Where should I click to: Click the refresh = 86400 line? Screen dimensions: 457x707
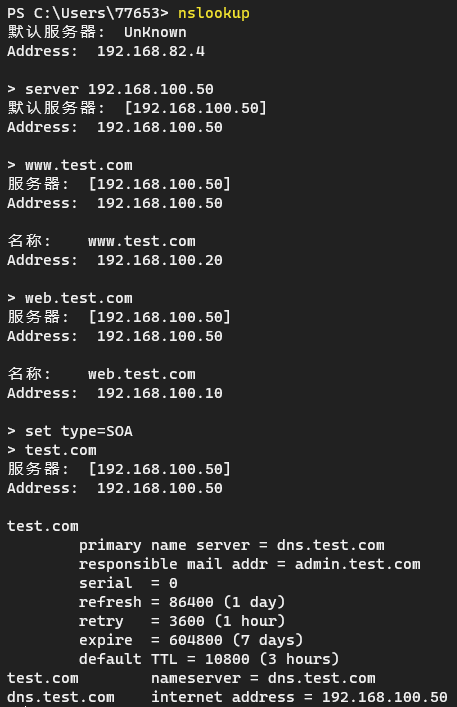[182, 602]
